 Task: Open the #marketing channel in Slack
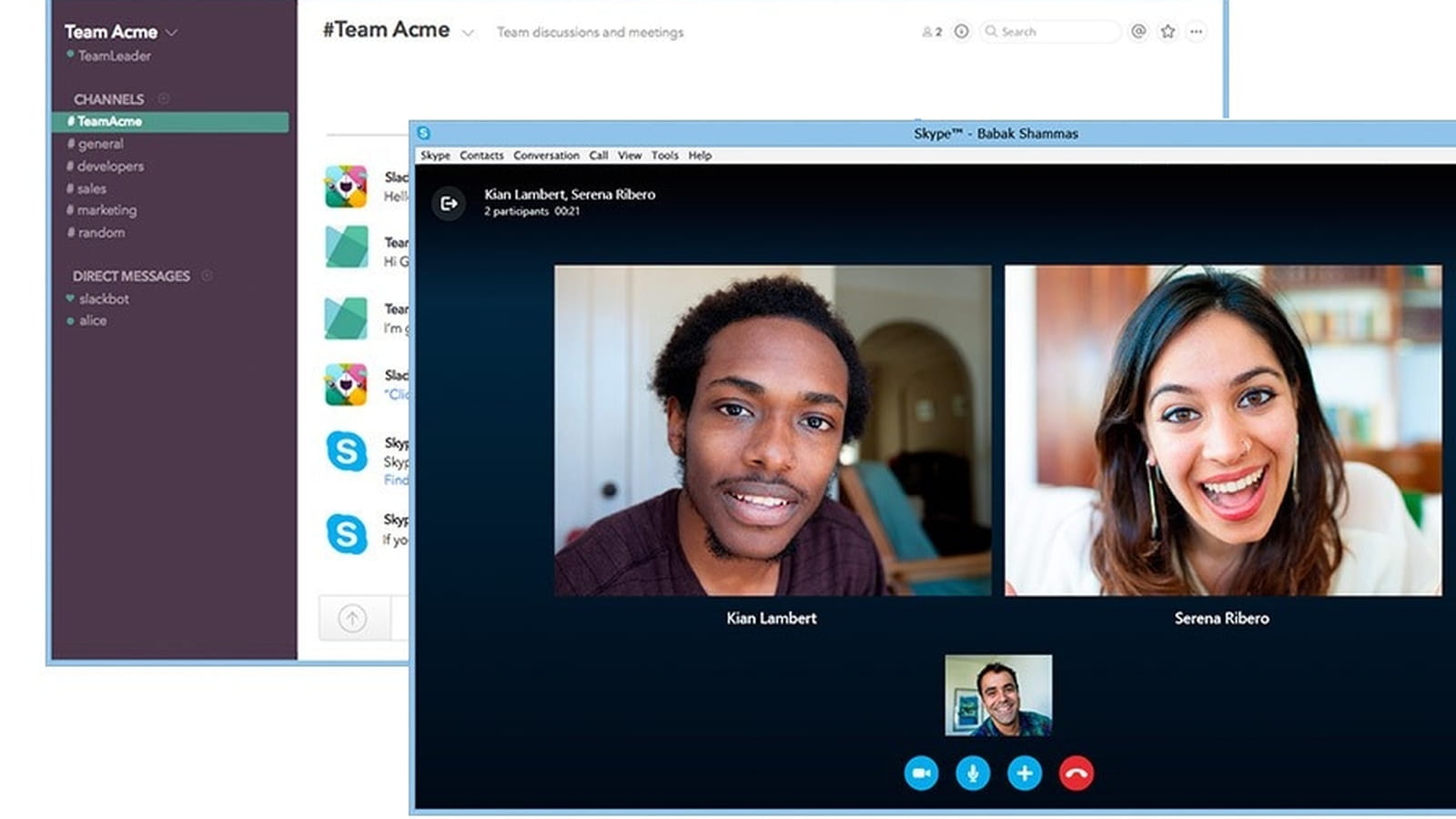(101, 210)
